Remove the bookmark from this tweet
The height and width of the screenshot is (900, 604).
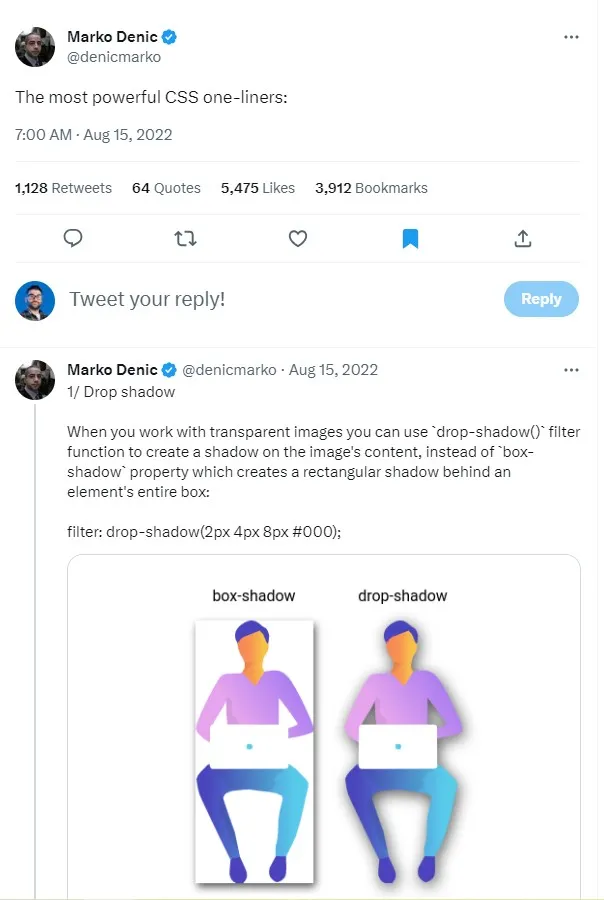click(x=410, y=238)
